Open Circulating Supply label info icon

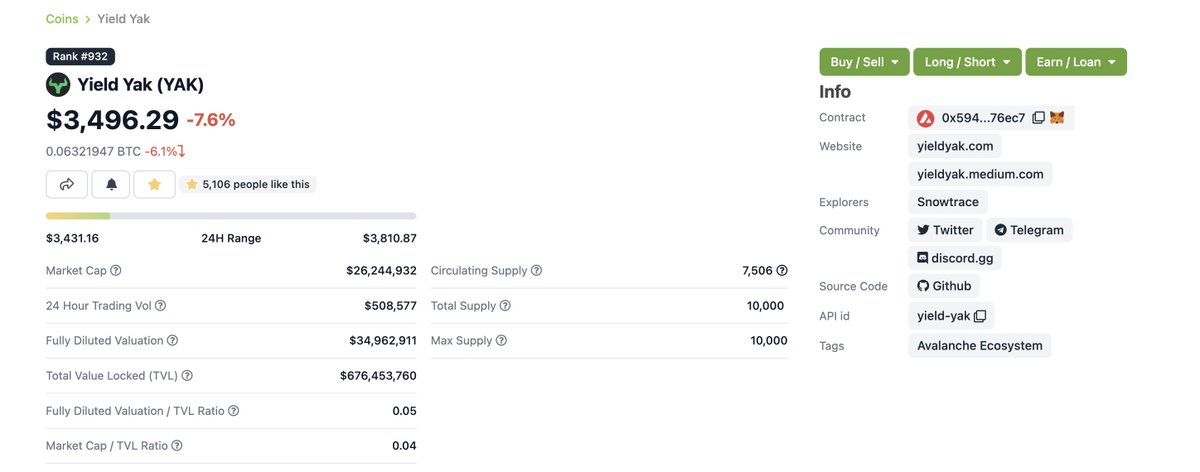click(537, 271)
